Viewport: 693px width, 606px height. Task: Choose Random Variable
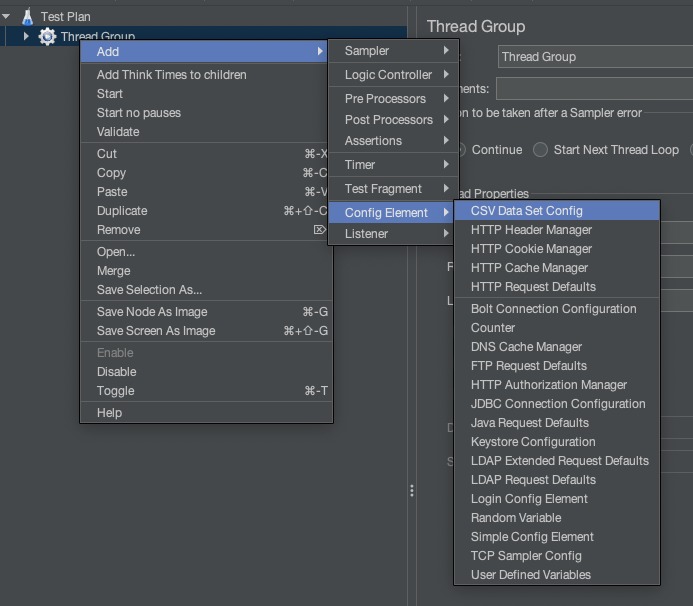point(557,518)
